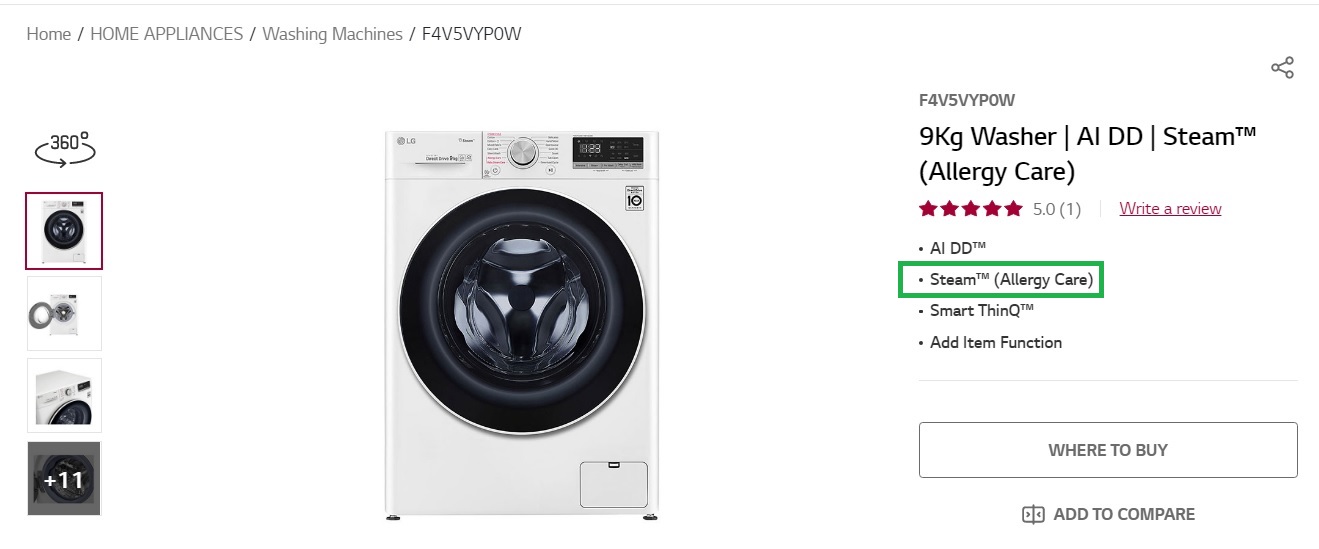Image resolution: width=1319 pixels, height=549 pixels.
Task: Click the Smart ThinQ feature bullet
Action: (981, 311)
